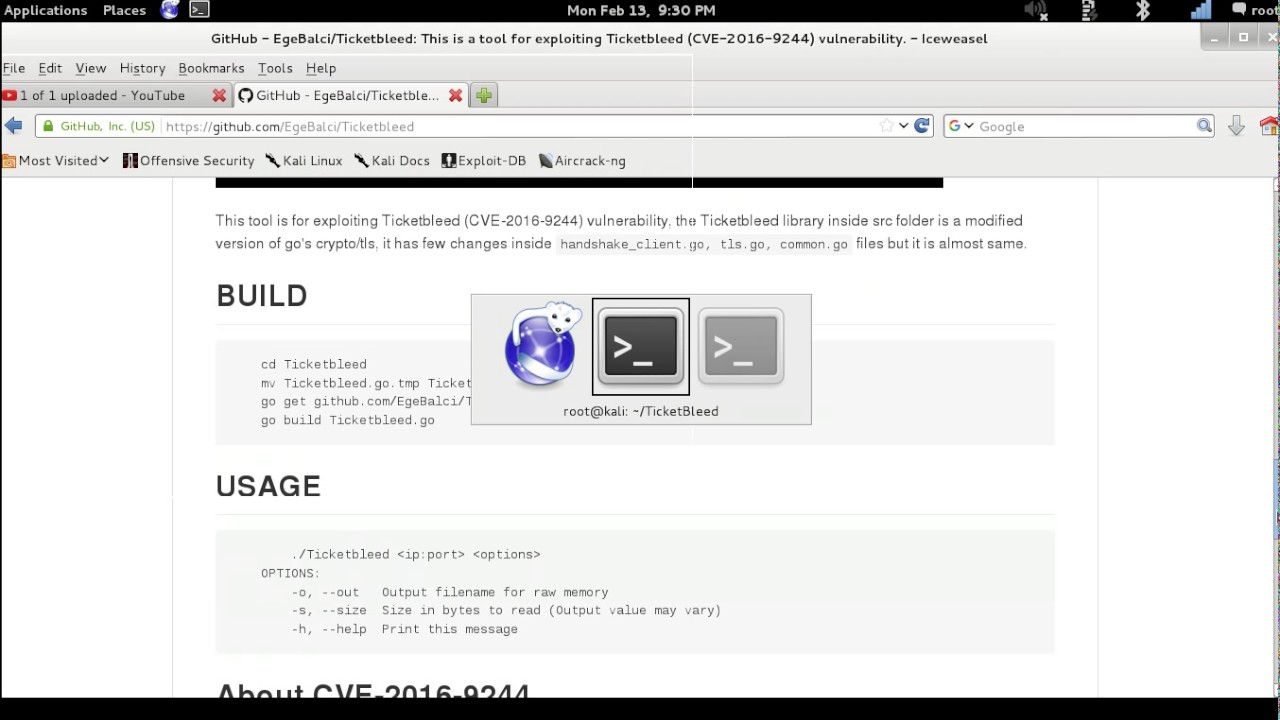Reload the current page
The image size is (1280, 720).
click(922, 126)
